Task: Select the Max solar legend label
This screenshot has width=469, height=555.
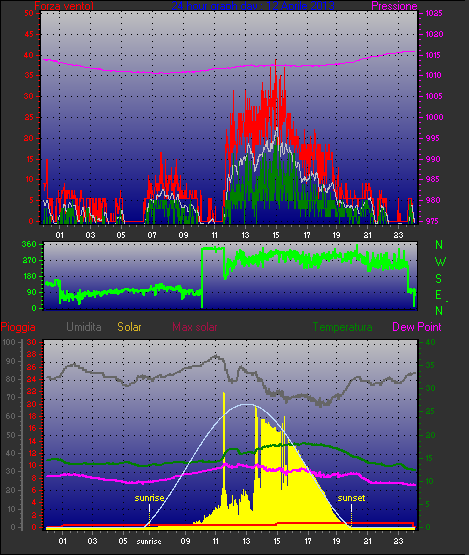Action: [195, 327]
